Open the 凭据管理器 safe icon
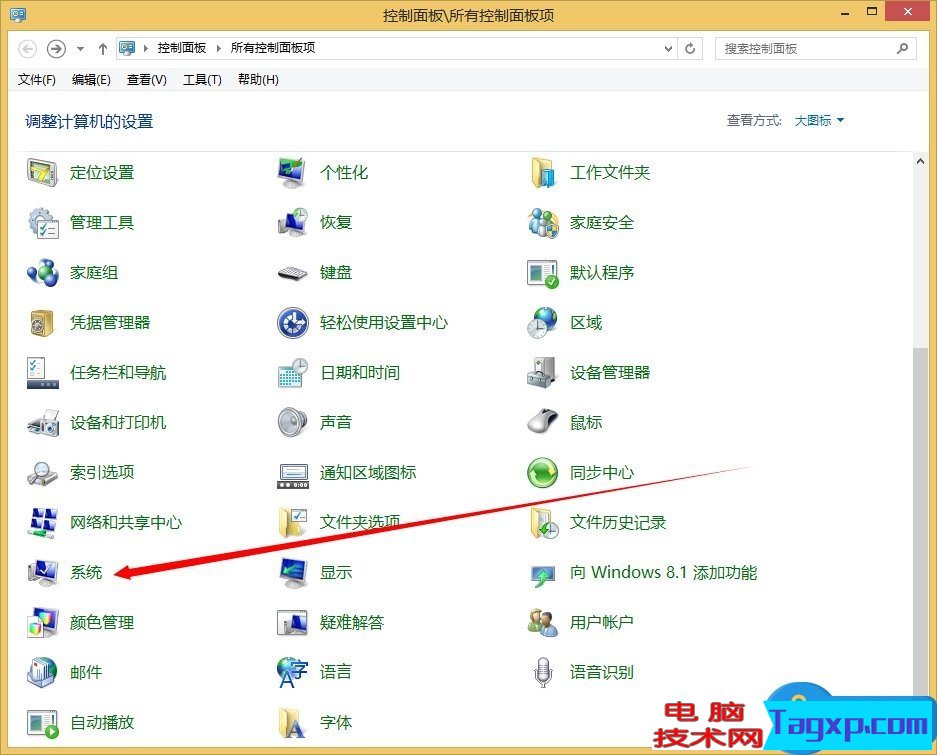937x755 pixels. pyautogui.click(x=42, y=323)
